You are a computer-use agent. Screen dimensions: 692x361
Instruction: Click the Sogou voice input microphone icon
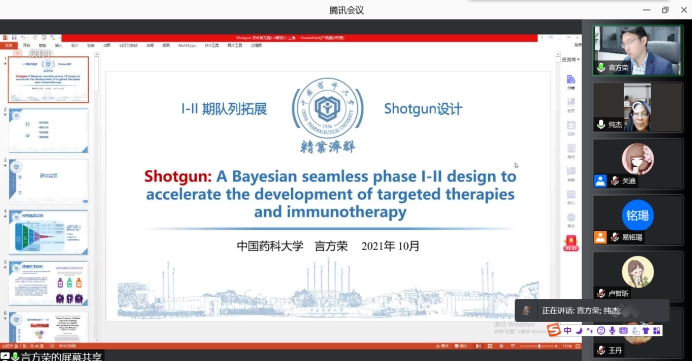point(612,330)
